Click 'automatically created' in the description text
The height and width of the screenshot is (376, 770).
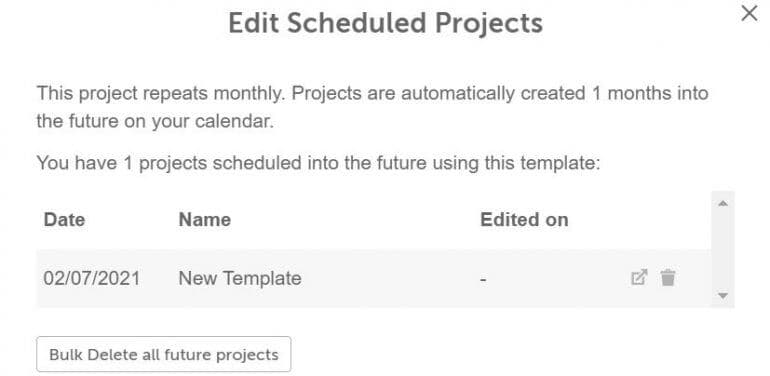pyautogui.click(x=493, y=93)
